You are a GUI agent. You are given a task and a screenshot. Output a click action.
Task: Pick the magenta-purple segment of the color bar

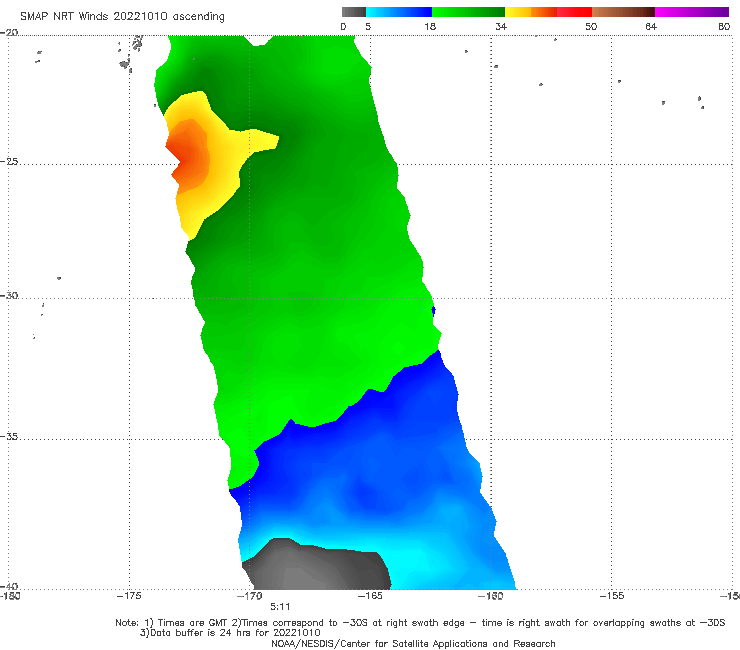coord(692,12)
